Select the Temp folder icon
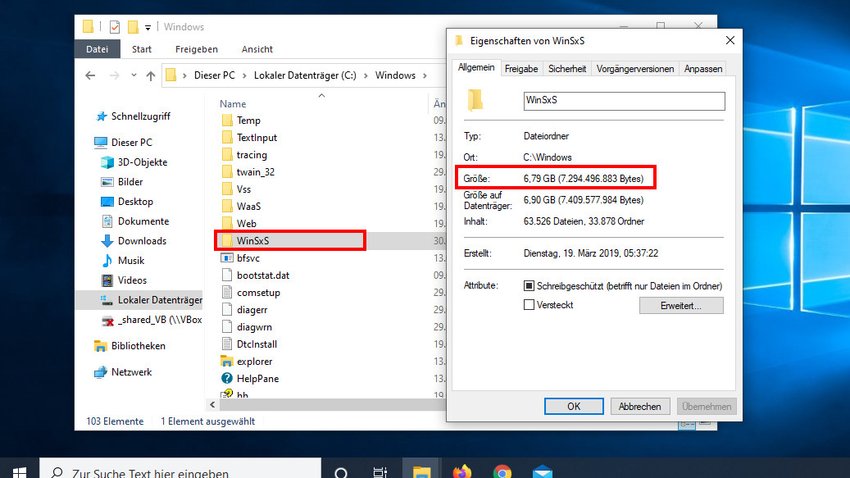This screenshot has height=478, width=850. (x=227, y=120)
